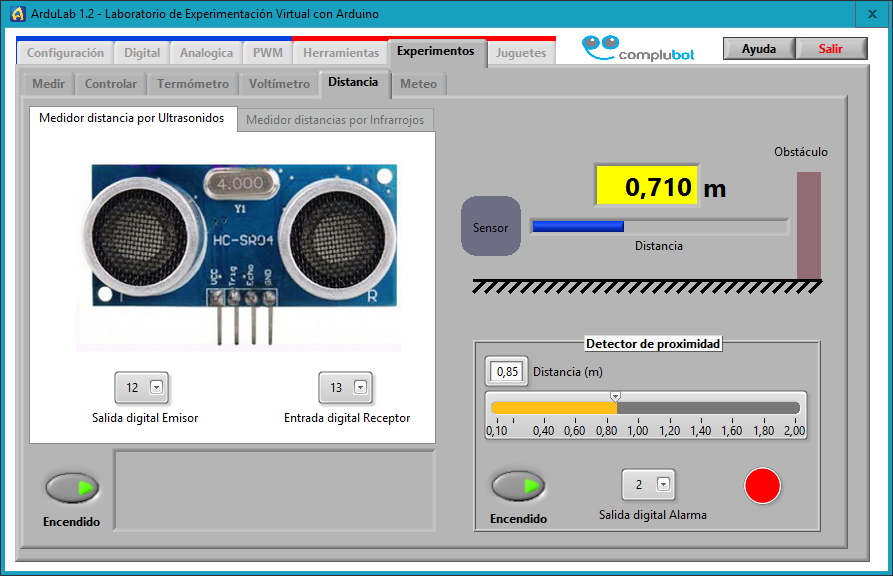Expand the Salida digital Alarma dropdown
The width and height of the screenshot is (893, 576).
[x=663, y=485]
